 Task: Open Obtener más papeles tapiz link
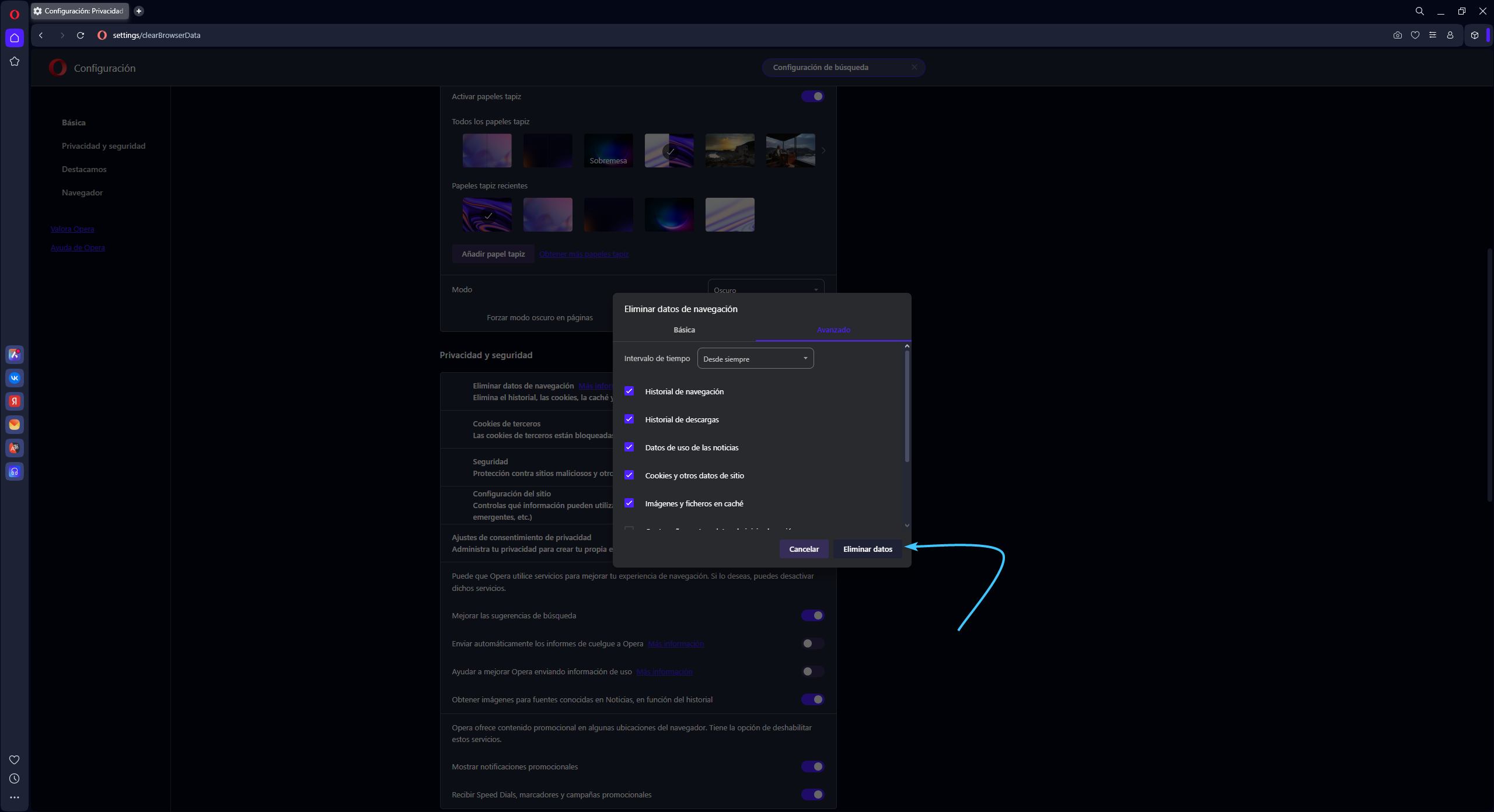point(584,254)
